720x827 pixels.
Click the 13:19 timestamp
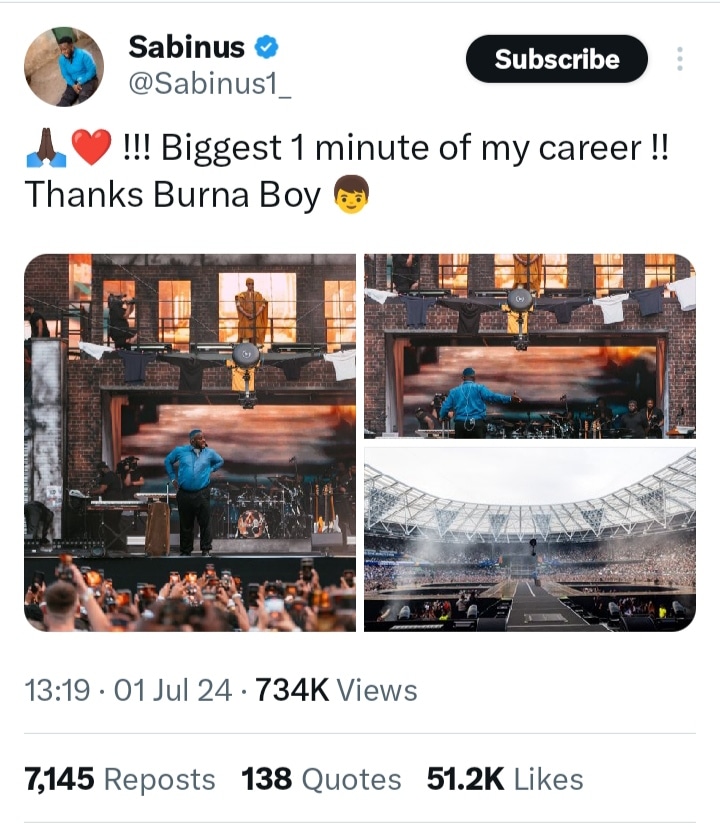tap(56, 690)
